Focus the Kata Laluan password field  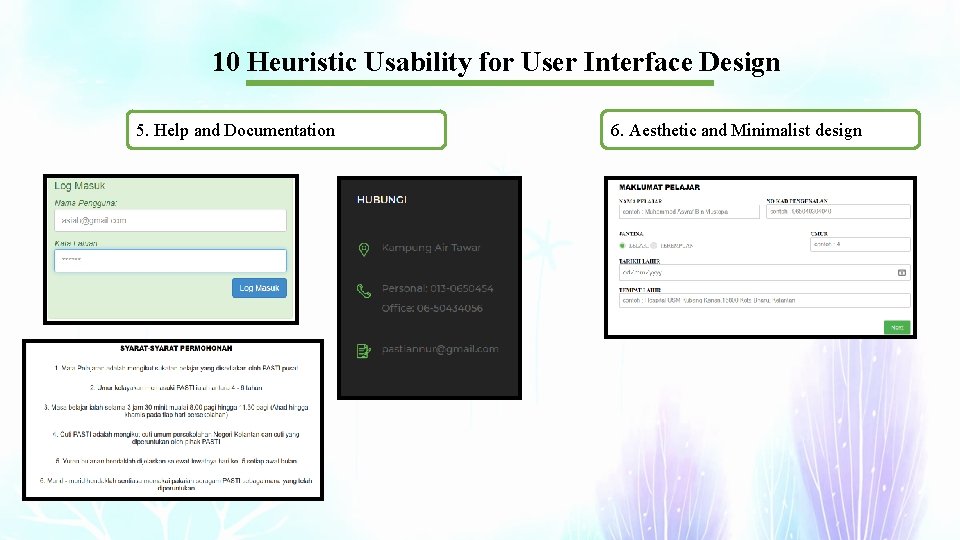tap(170, 260)
